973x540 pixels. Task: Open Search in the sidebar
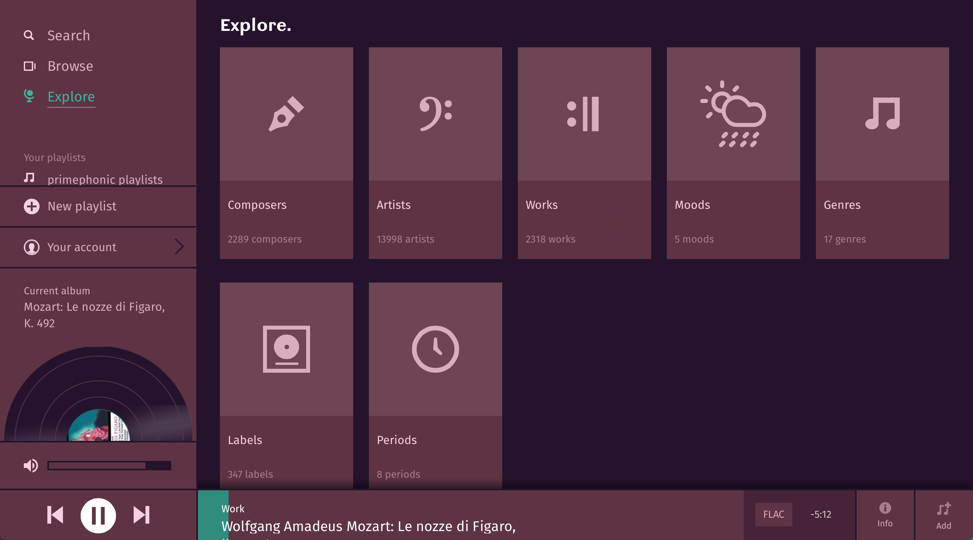point(68,35)
